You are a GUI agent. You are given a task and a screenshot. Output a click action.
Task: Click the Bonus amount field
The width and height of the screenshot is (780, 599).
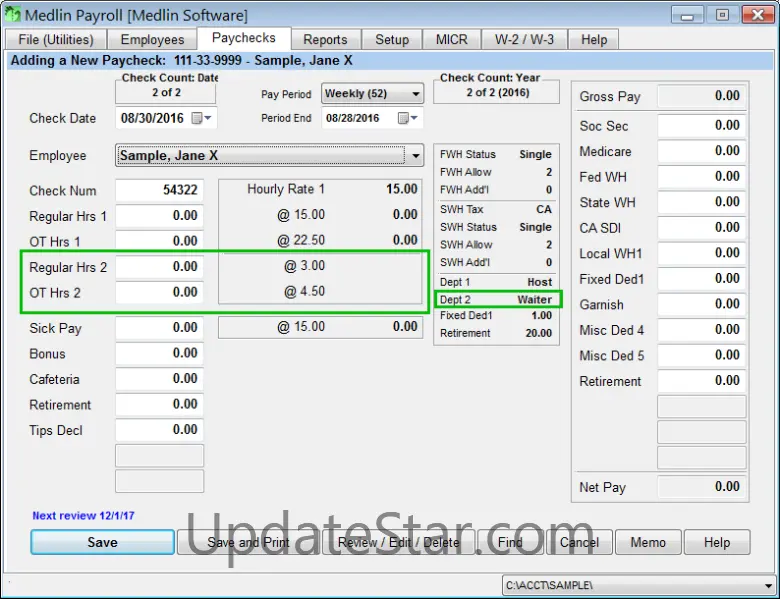point(160,354)
